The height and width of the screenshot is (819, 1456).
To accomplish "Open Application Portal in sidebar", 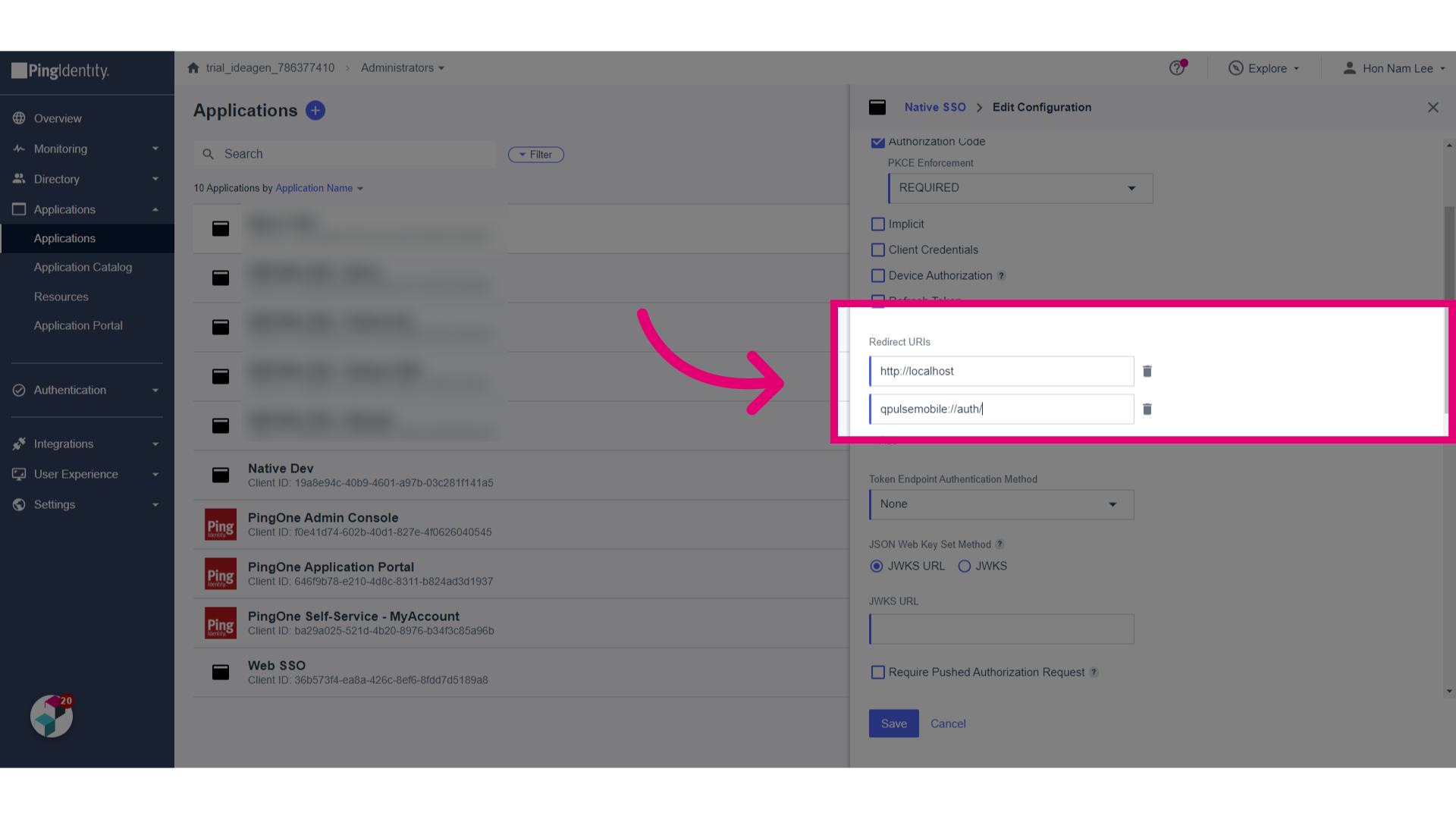I will (x=78, y=325).
